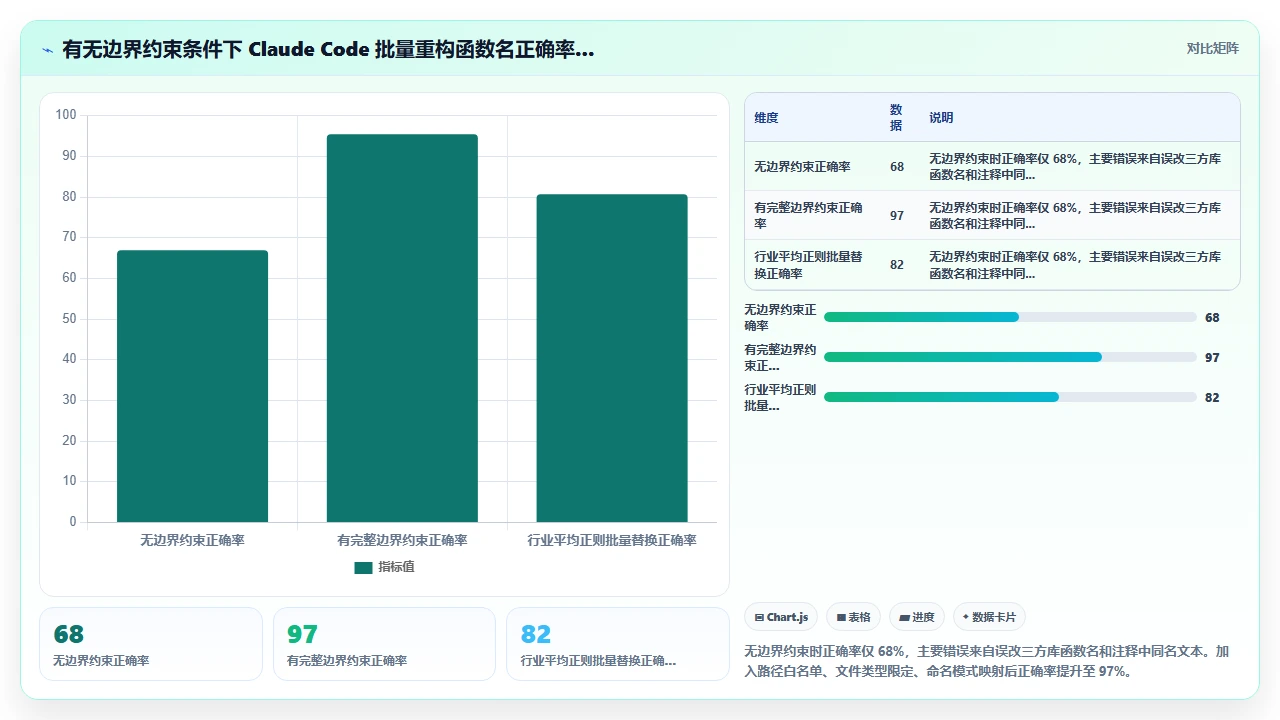Click the icon inside the 表格 chip
The width and height of the screenshot is (1280, 720).
click(x=842, y=618)
